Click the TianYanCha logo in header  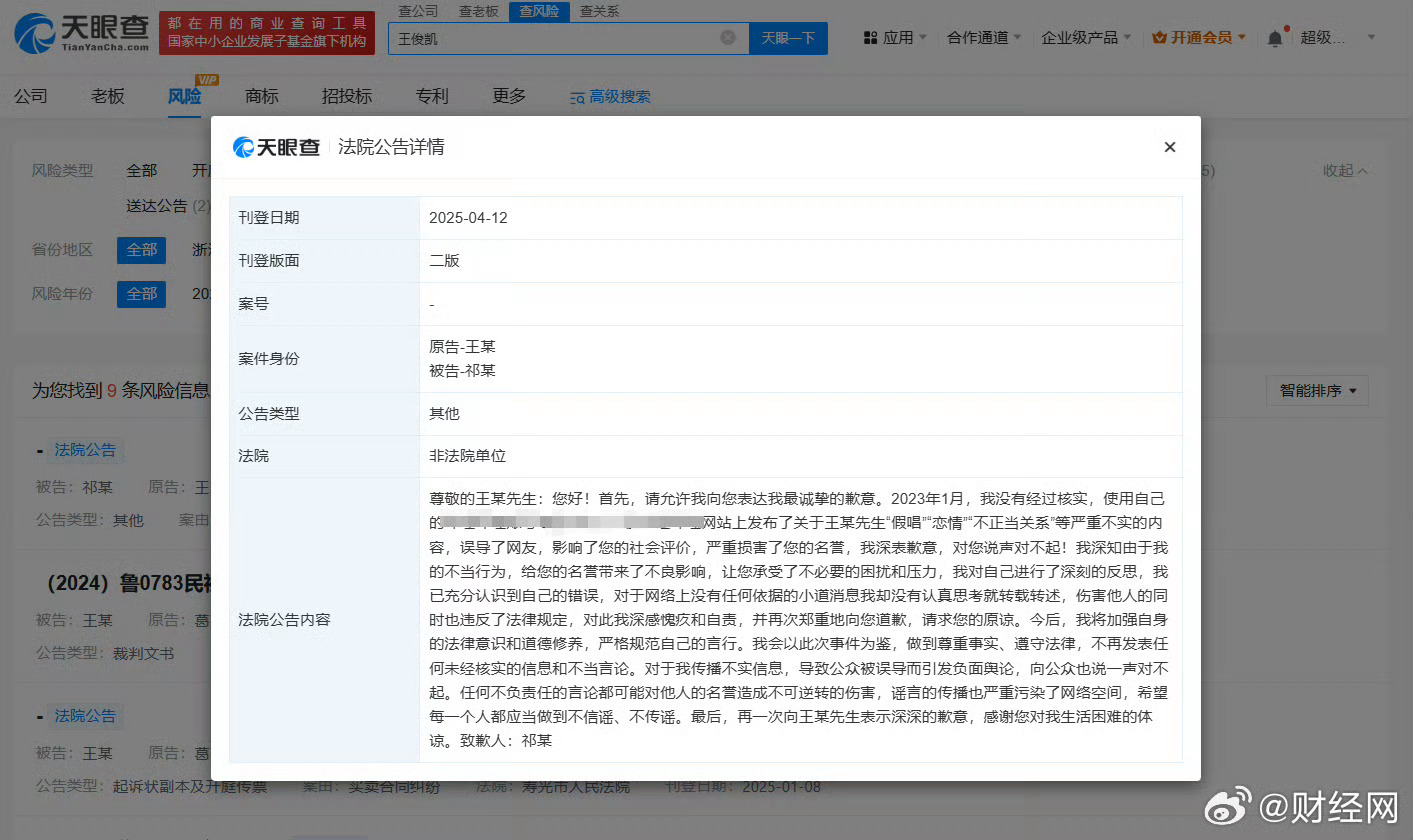point(80,33)
